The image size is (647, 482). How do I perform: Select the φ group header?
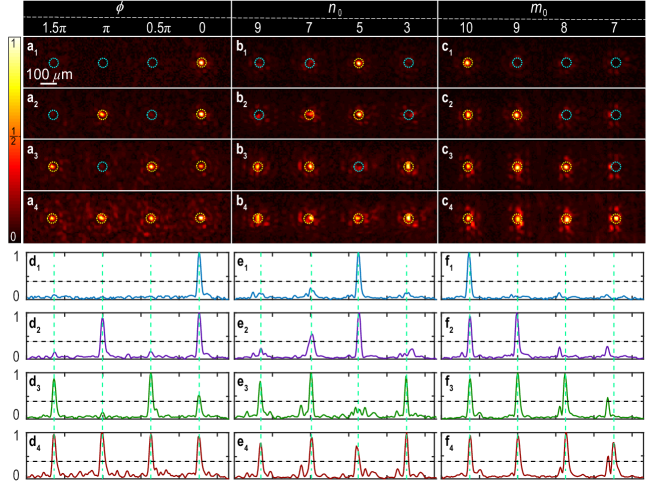point(125,8)
